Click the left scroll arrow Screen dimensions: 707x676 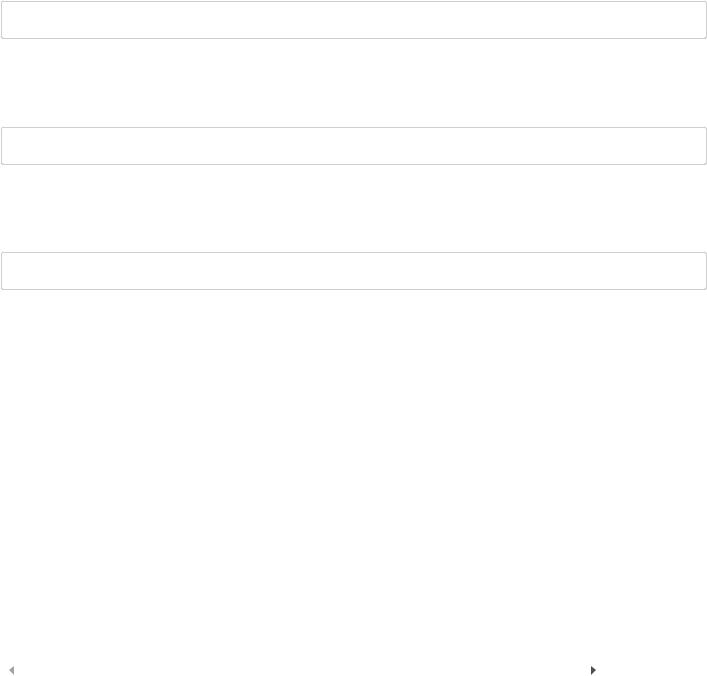pos(12,670)
